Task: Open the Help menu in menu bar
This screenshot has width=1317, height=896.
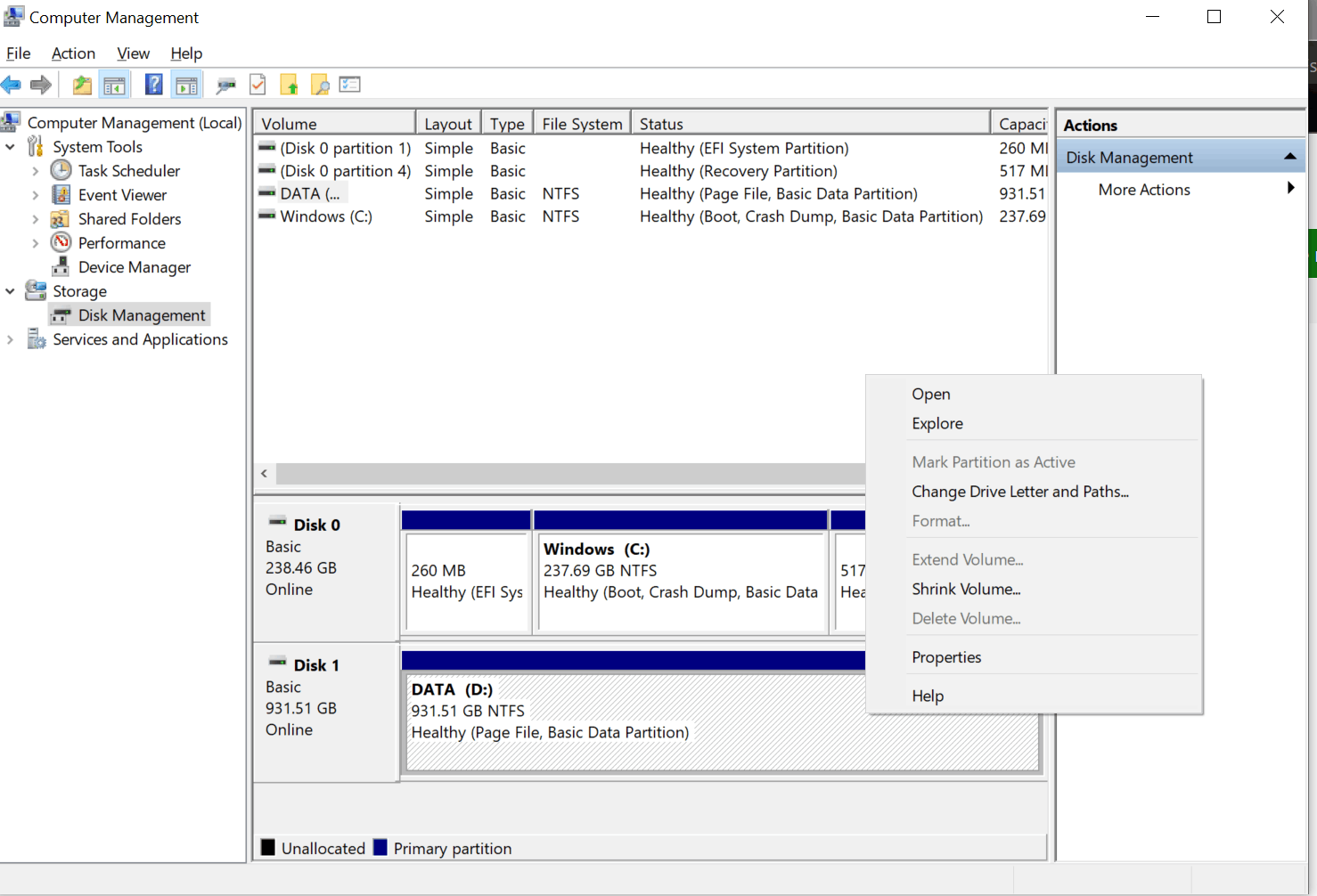Action: (186, 53)
